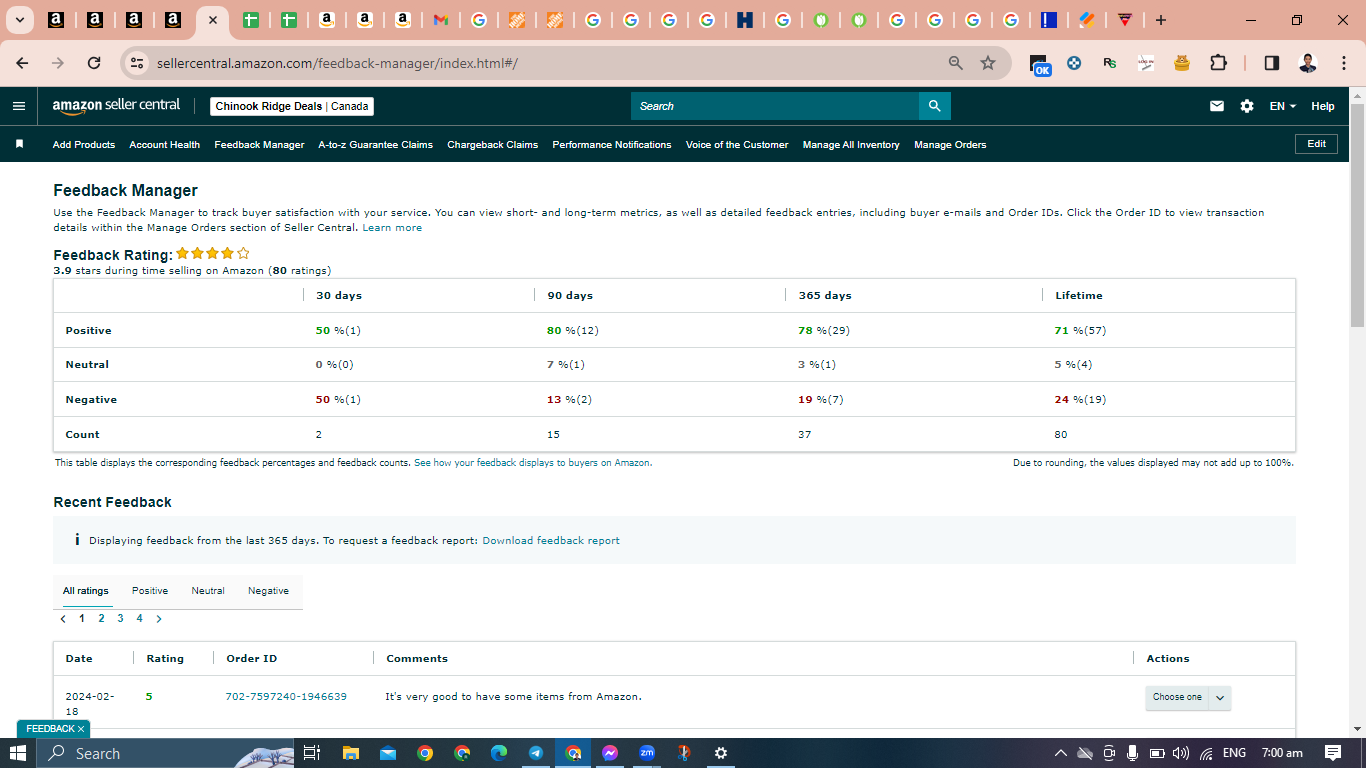Open the Messages envelope icon

1217,106
